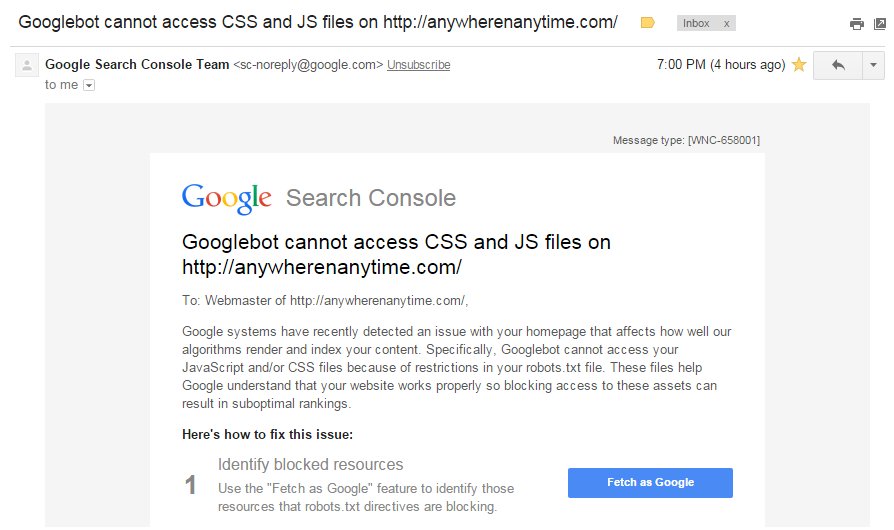Screen dimensions: 894x530
Task: Click the email subject line at the top
Action: 318,22
